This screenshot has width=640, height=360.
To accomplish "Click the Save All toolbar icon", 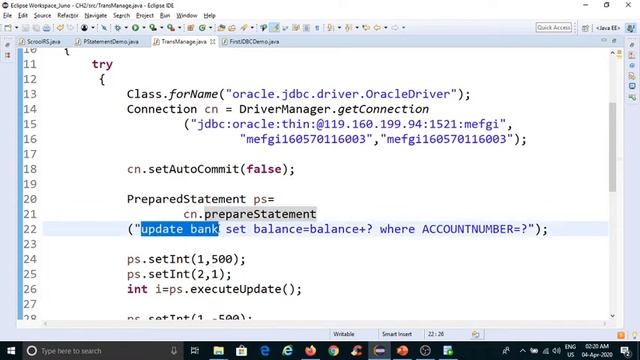I will [x=36, y=28].
